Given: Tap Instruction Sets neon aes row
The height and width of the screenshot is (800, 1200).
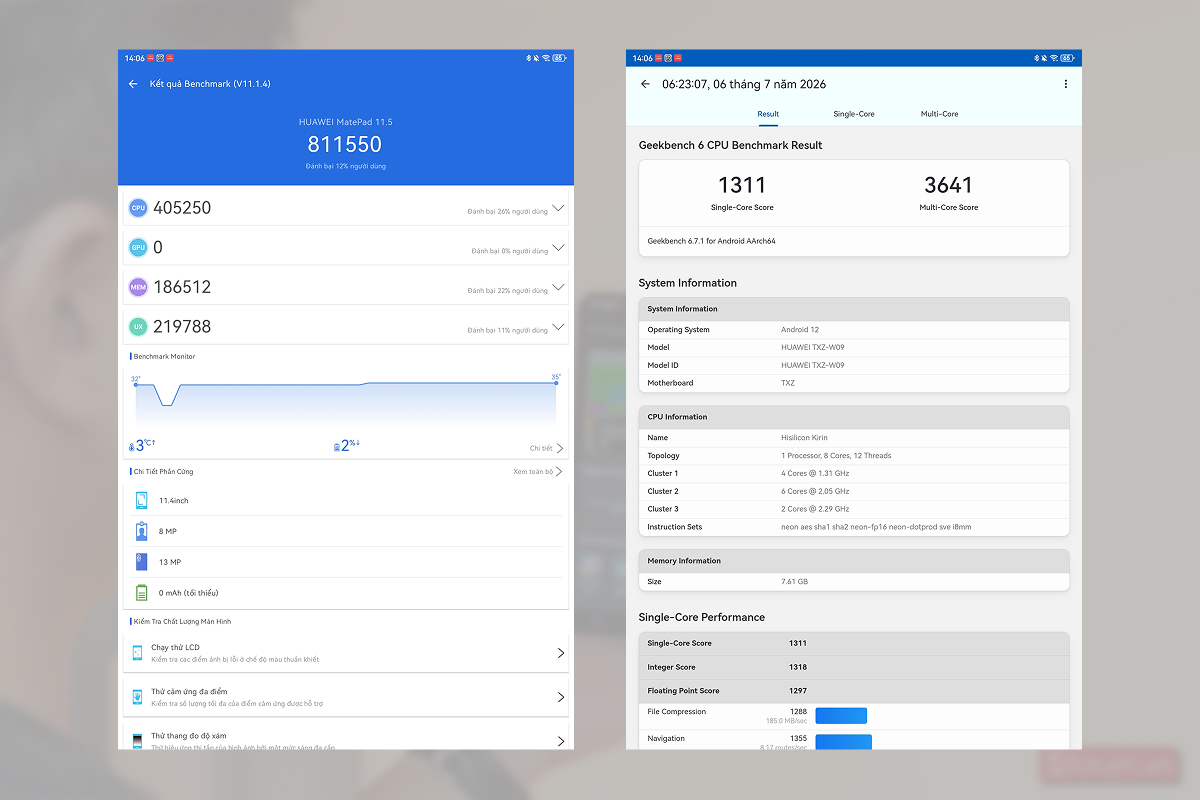Looking at the screenshot, I should coord(854,527).
